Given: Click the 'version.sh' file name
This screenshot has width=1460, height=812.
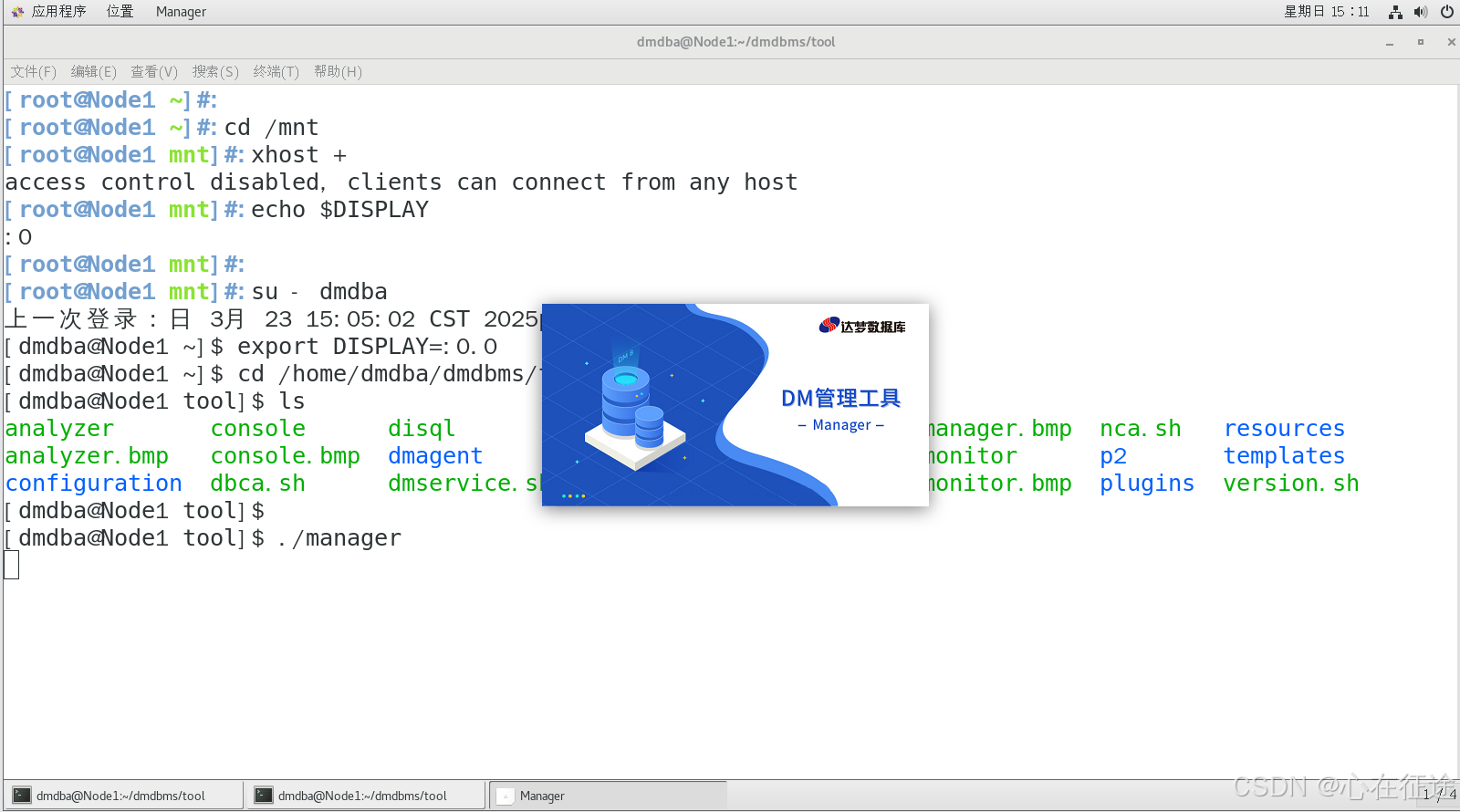Looking at the screenshot, I should 1291,484.
